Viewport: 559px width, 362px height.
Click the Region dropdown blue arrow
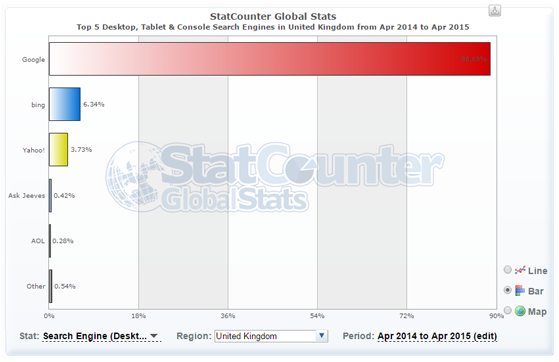click(x=322, y=336)
